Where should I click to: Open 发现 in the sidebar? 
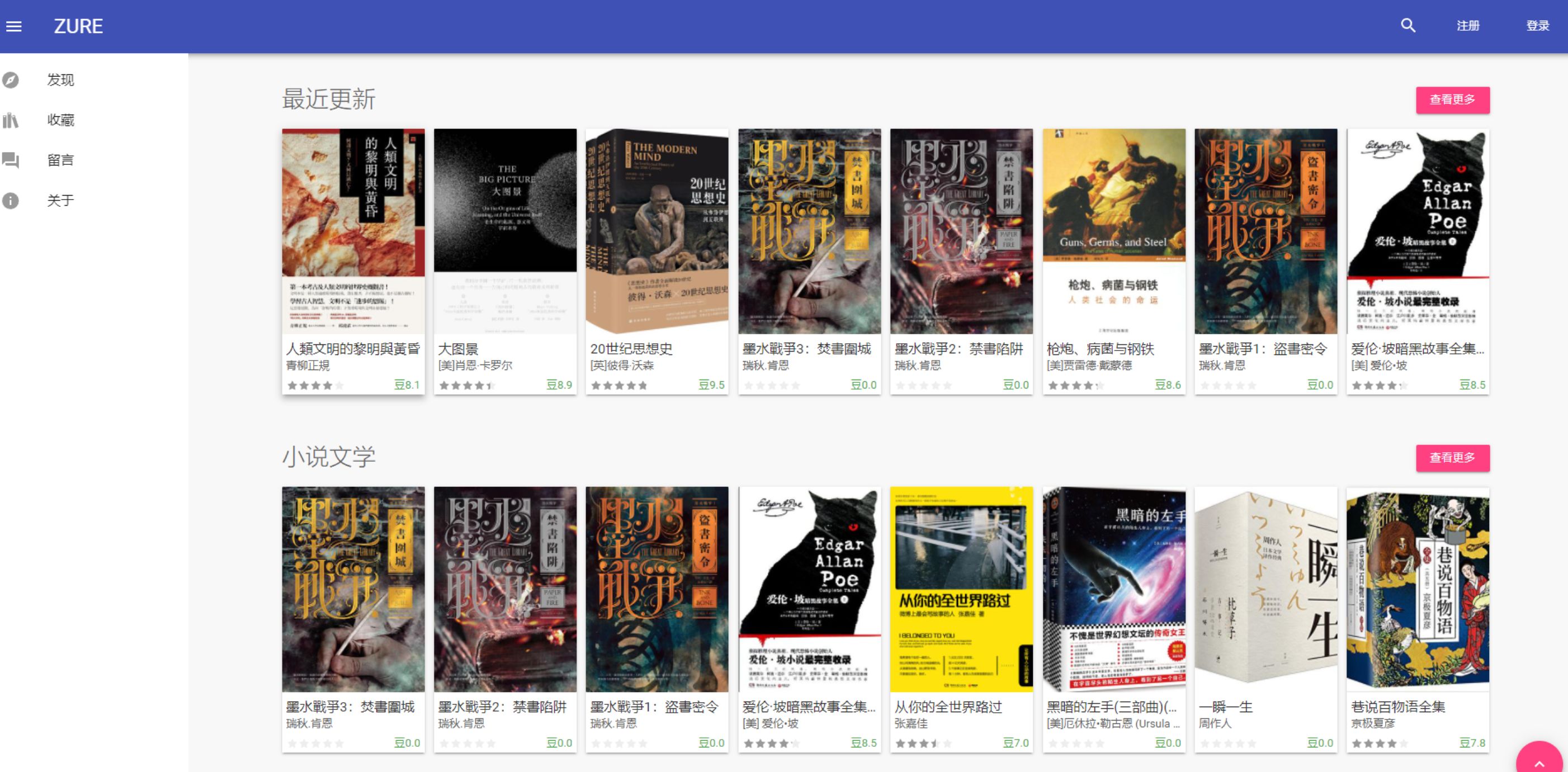(61, 80)
